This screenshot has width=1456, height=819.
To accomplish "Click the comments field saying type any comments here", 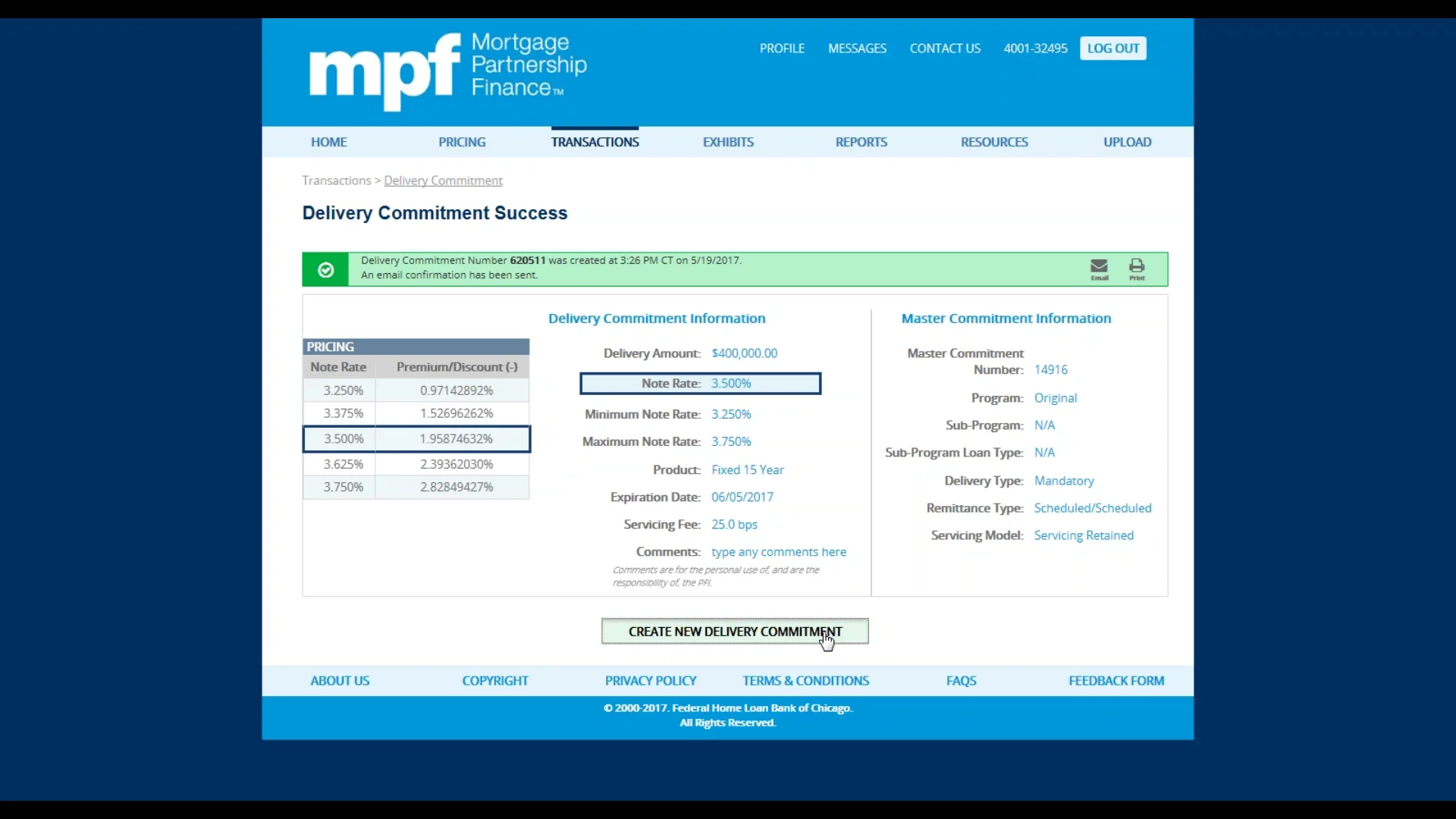I will [779, 551].
